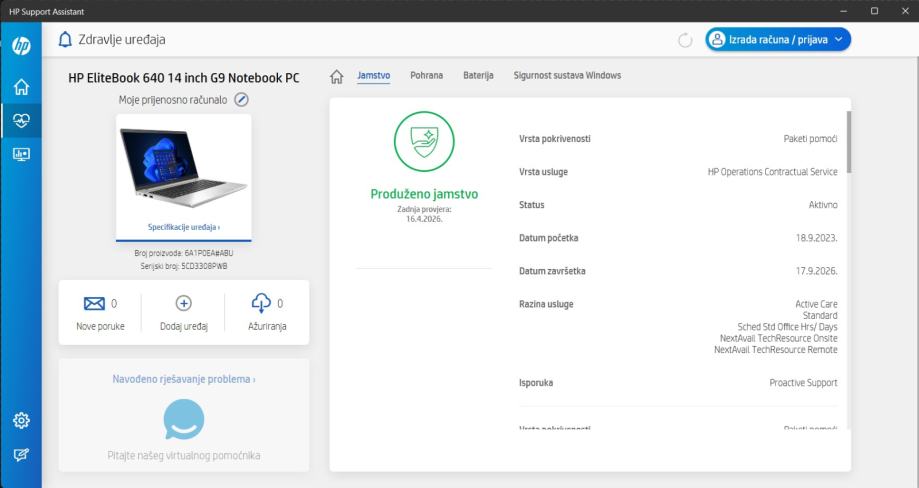Screen dimensions: 919x488
Task: Open Navođeno rješavanje problema link
Action: pyautogui.click(x=183, y=380)
